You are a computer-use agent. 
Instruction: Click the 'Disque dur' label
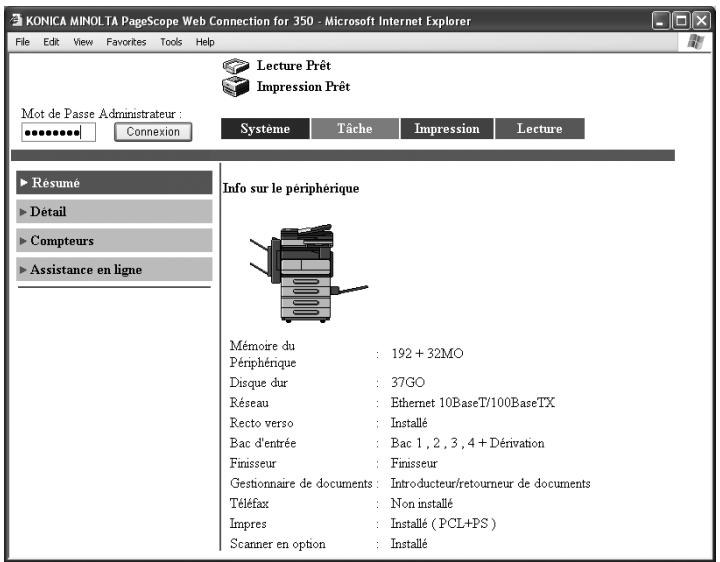tap(259, 382)
